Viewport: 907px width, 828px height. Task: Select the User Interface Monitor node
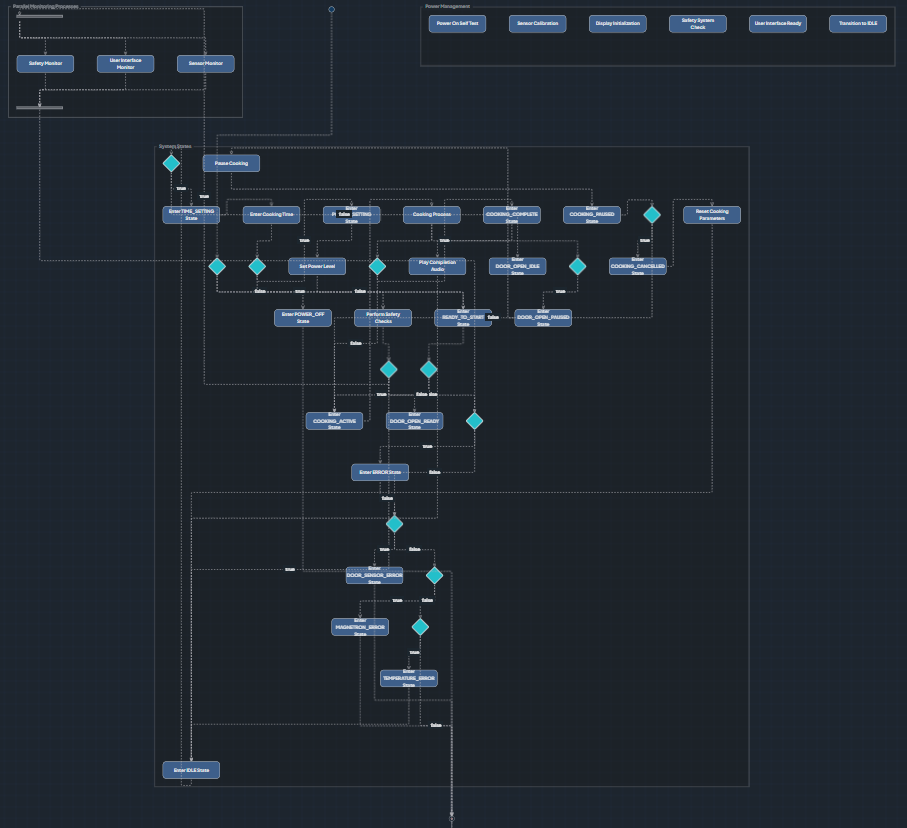pyautogui.click(x=126, y=64)
